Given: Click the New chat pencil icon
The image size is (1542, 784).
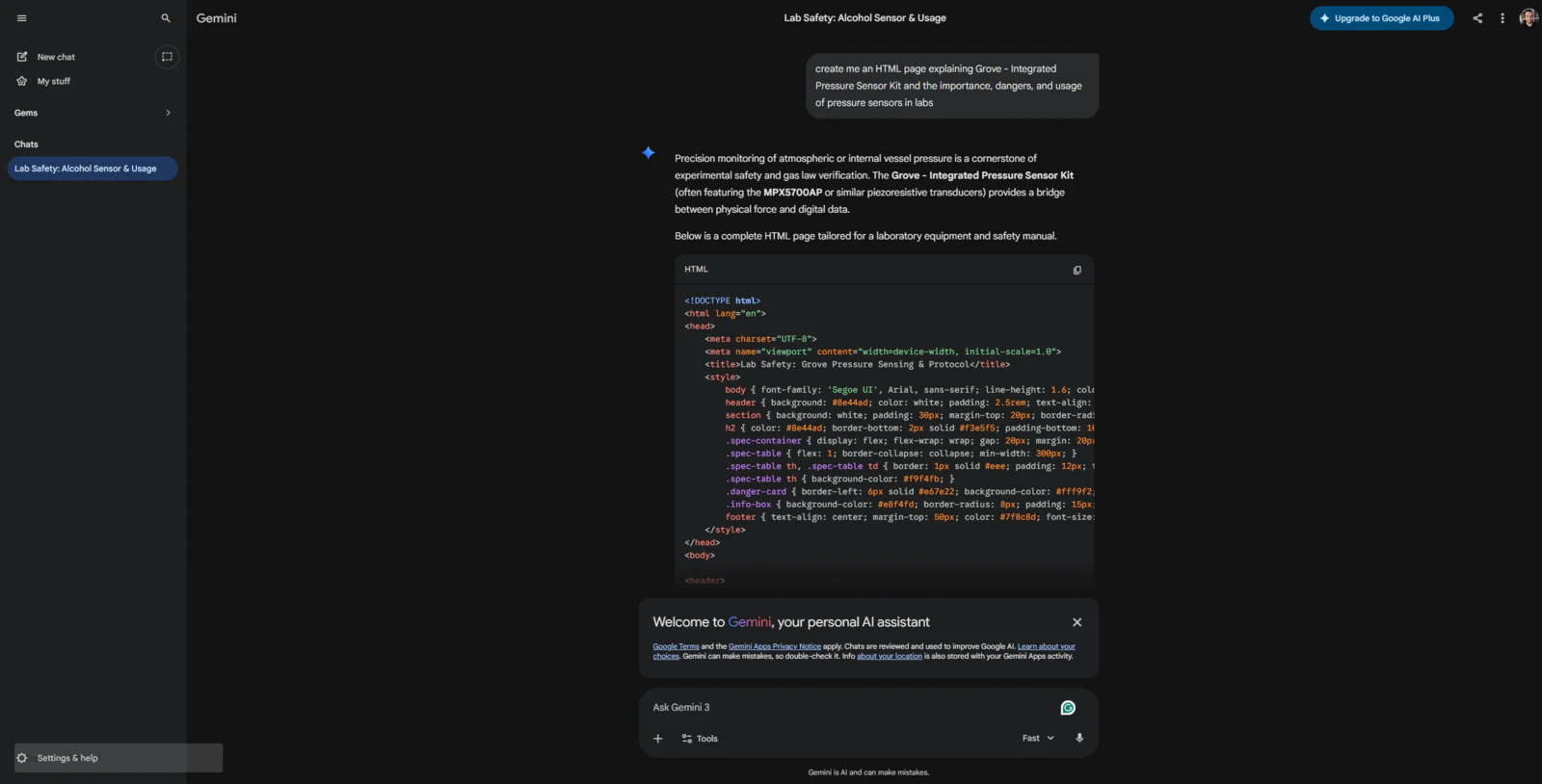Looking at the screenshot, I should (x=22, y=57).
